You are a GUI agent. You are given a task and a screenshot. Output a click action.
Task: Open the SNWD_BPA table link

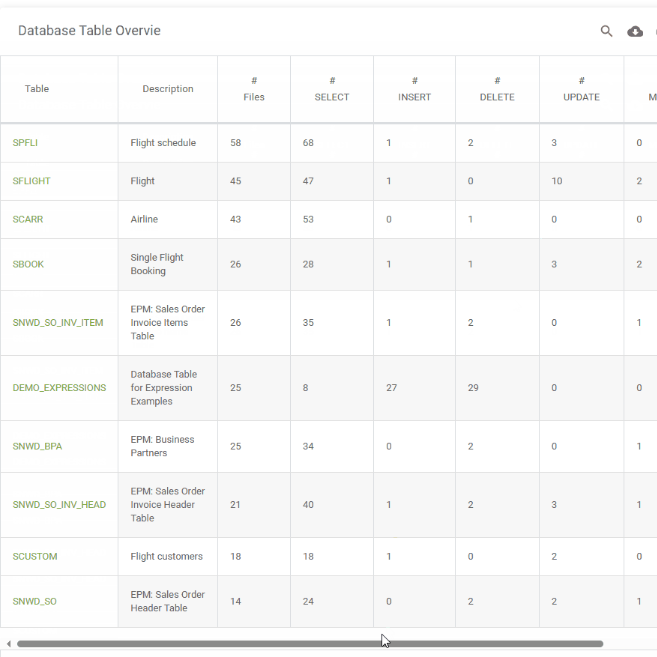[37, 446]
